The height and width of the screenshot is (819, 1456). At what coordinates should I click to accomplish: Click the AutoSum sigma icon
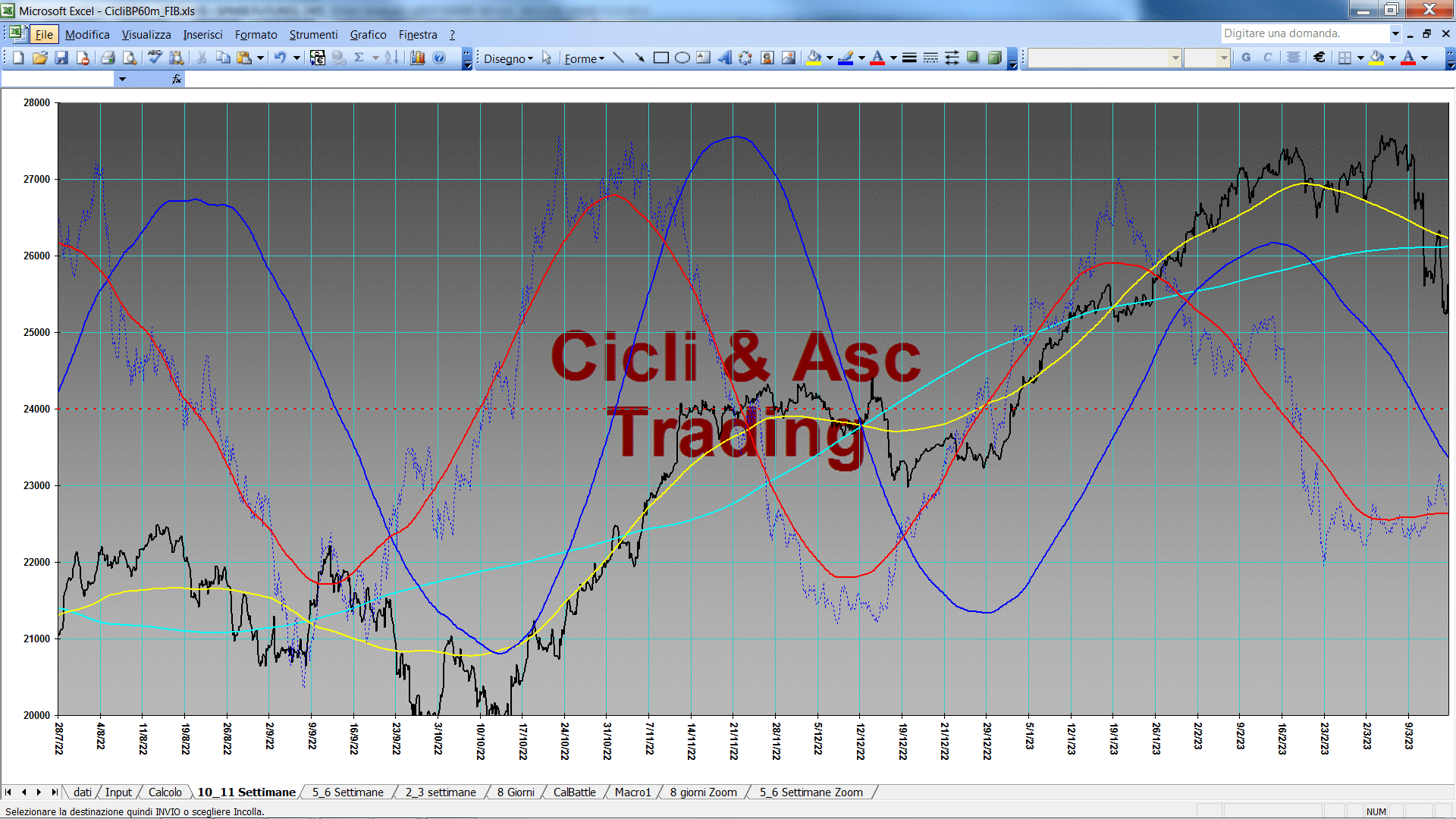359,58
